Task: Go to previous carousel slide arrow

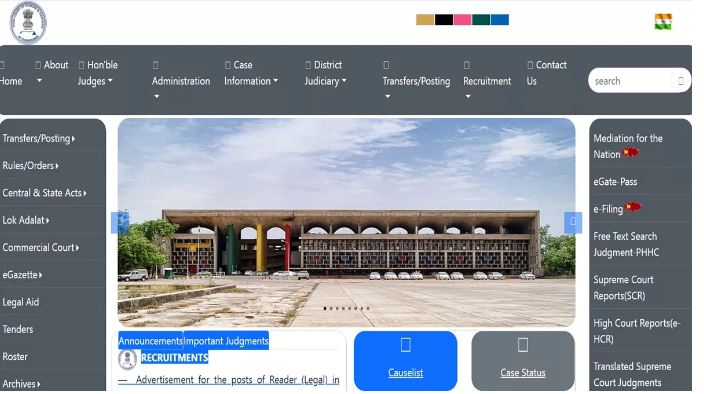Action: point(120,222)
